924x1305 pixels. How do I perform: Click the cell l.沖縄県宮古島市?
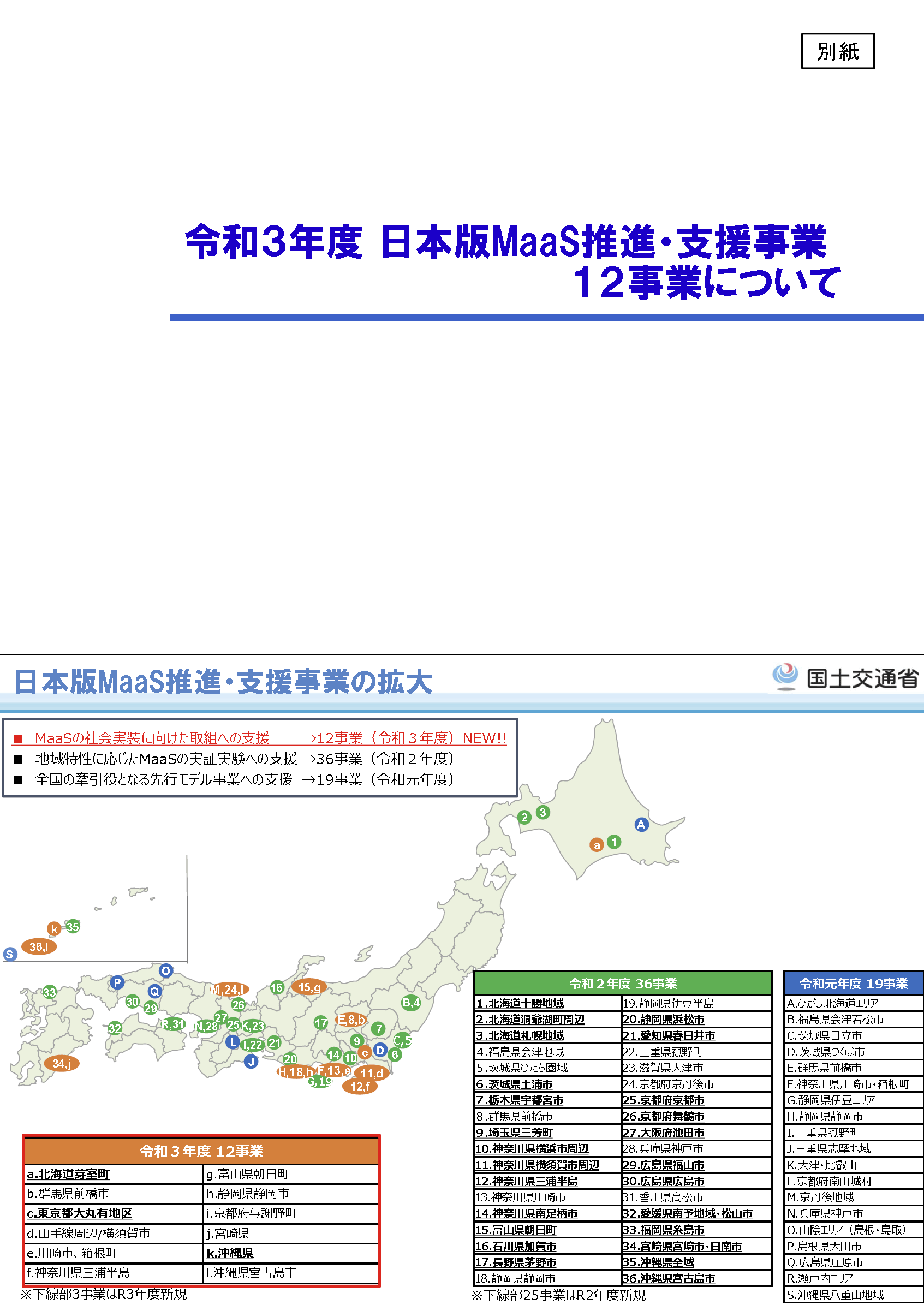291,1273
